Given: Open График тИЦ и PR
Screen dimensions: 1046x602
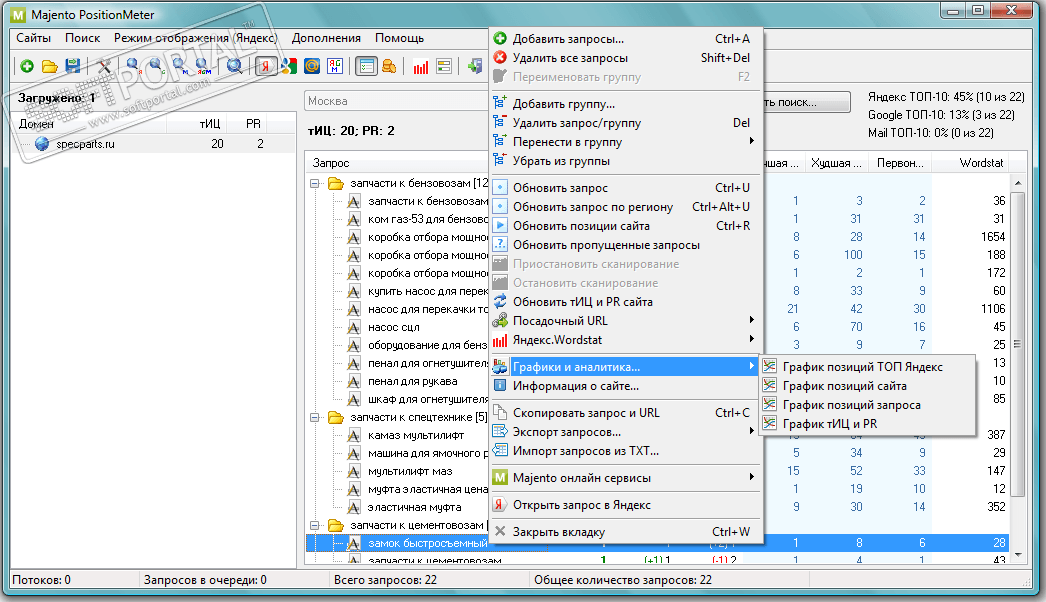Looking at the screenshot, I should pyautogui.click(x=868, y=424).
